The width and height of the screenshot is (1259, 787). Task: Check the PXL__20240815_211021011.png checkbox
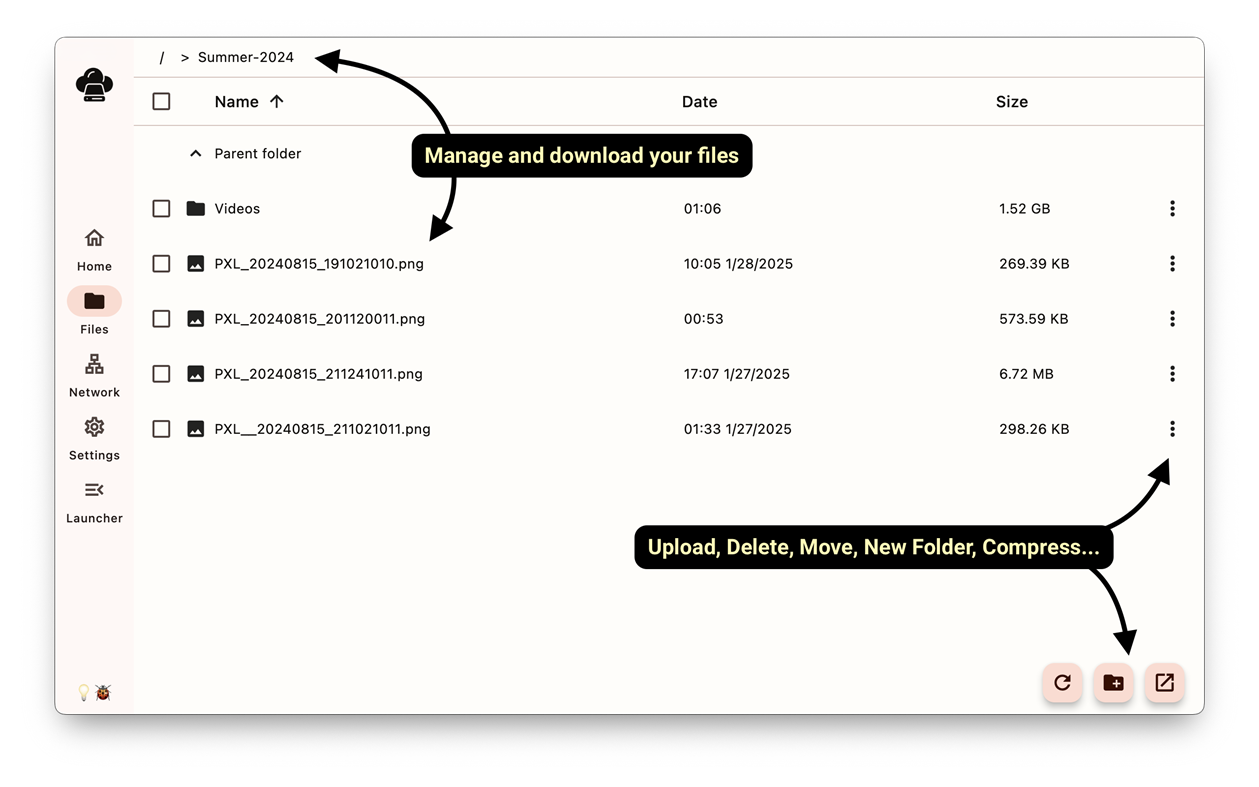click(161, 428)
